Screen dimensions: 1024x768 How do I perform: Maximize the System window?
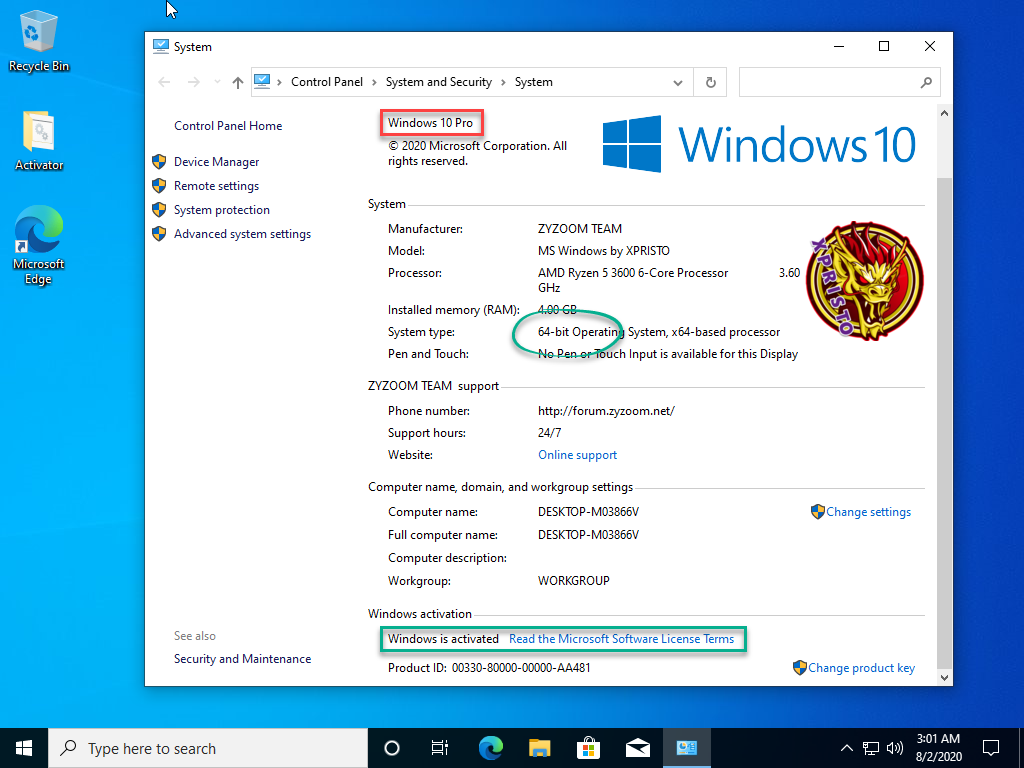(x=884, y=46)
